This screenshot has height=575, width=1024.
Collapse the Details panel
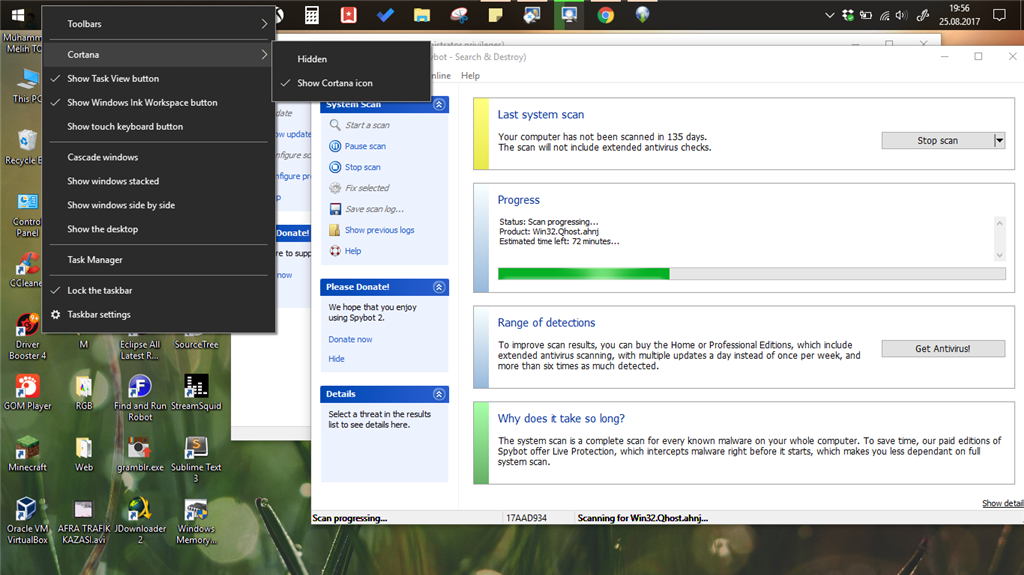click(x=440, y=394)
